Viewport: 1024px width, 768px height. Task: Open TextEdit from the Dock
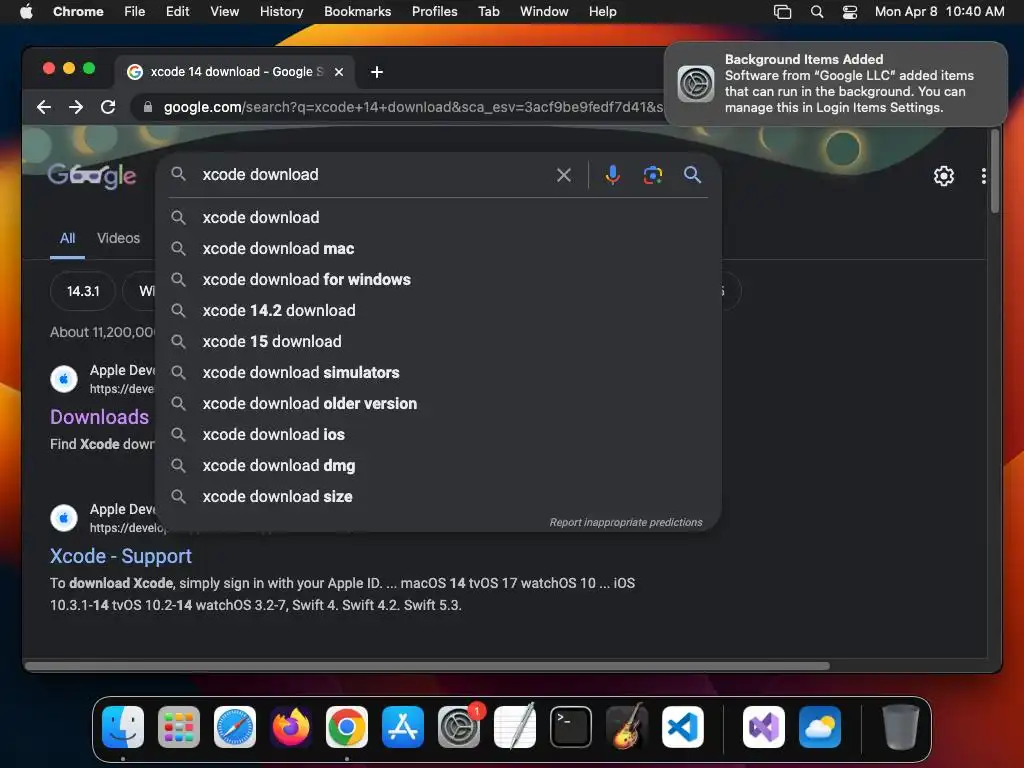[515, 727]
